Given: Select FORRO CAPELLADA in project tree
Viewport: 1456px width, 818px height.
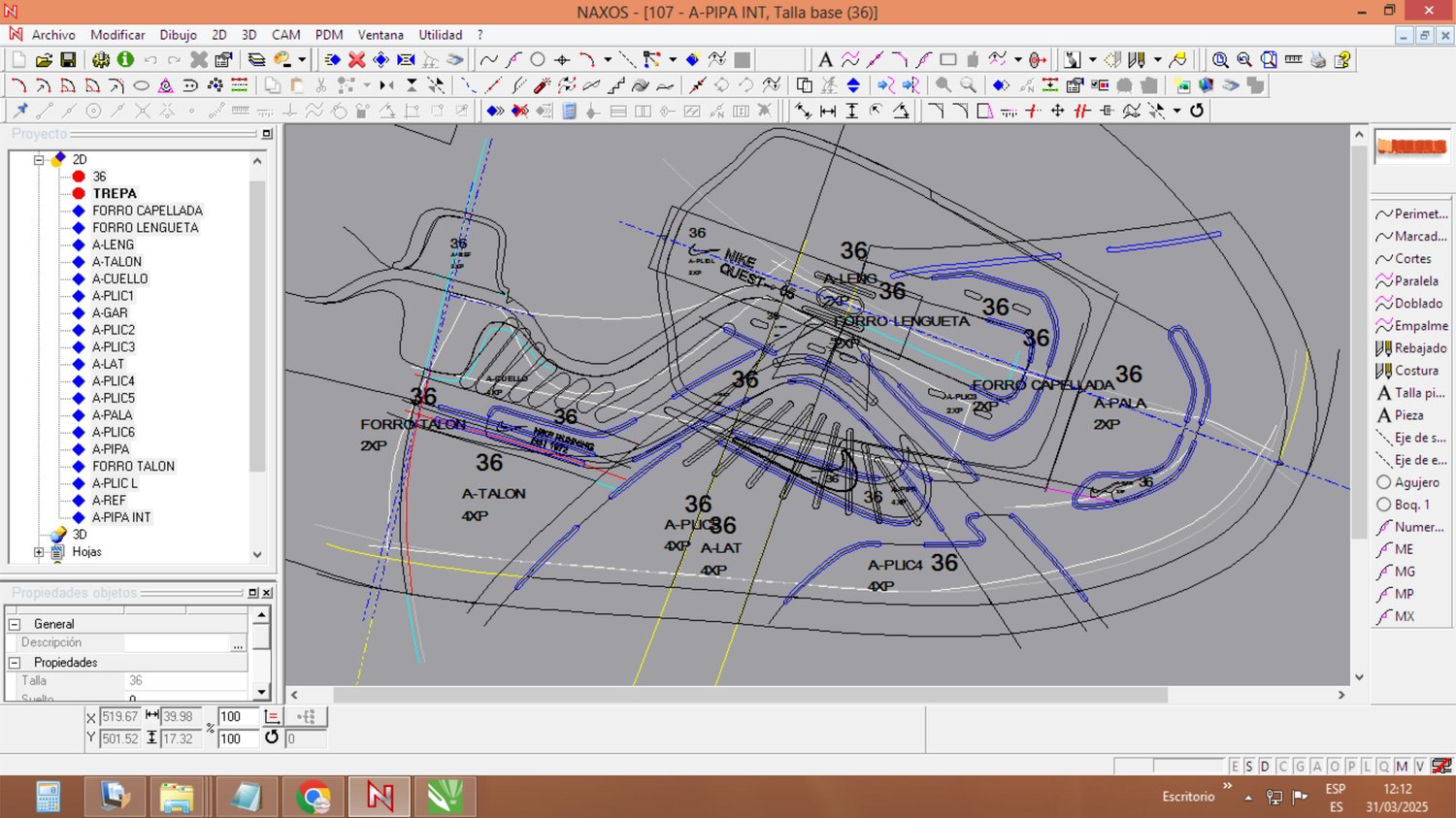Looking at the screenshot, I should tap(148, 211).
